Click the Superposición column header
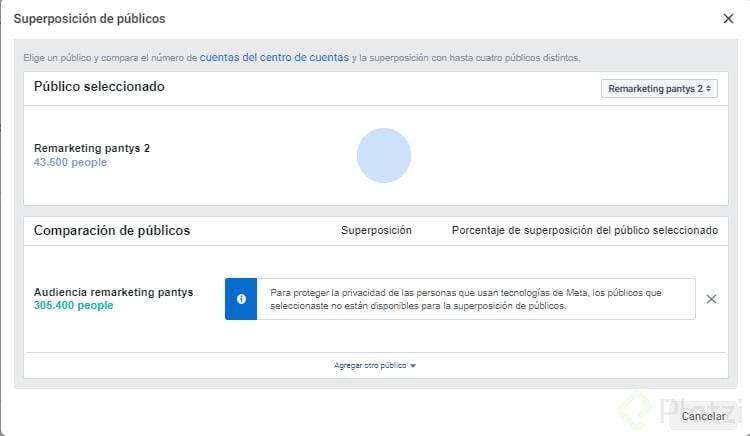The height and width of the screenshot is (436, 750). click(x=376, y=230)
